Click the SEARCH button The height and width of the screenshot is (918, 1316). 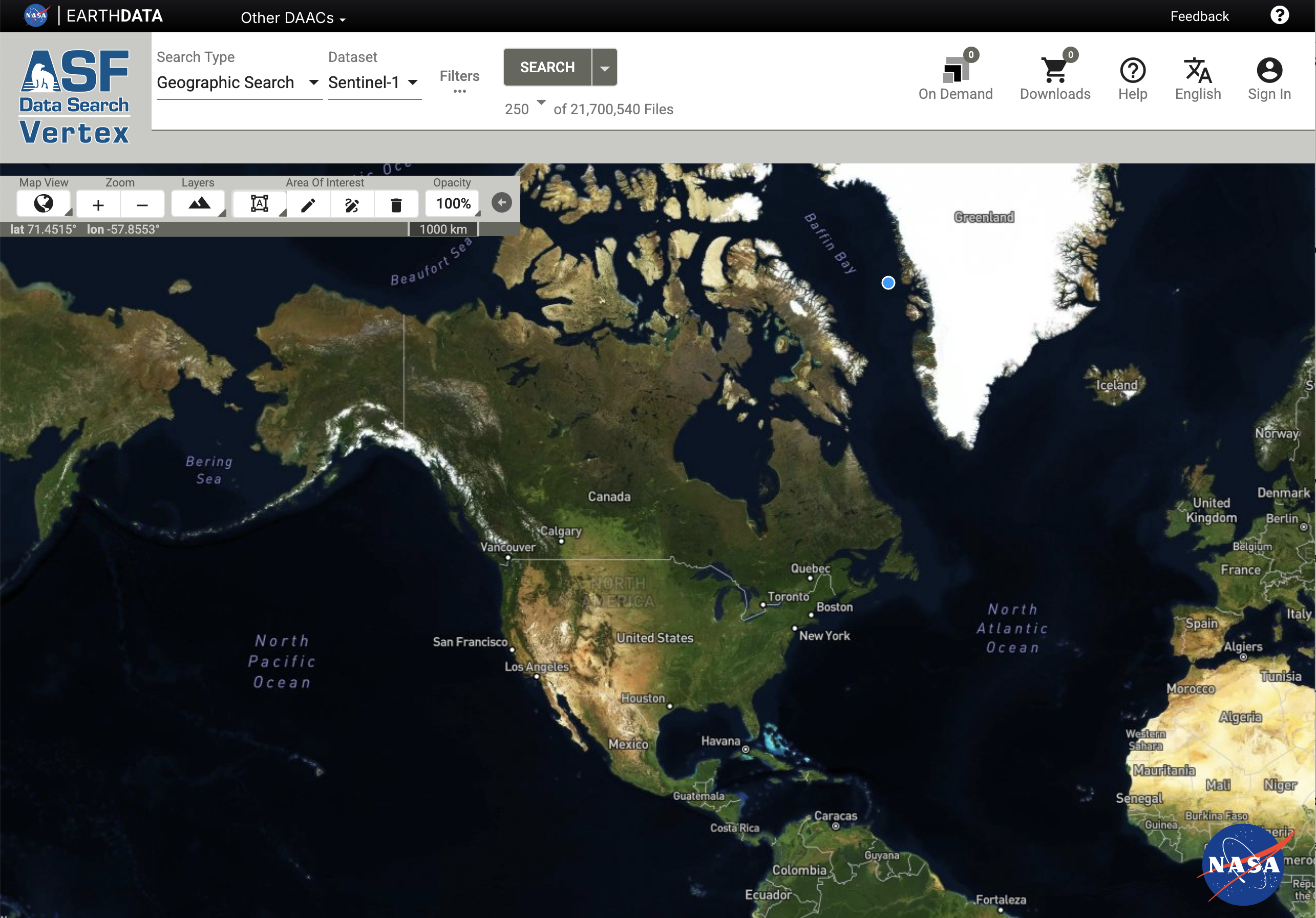coord(547,68)
